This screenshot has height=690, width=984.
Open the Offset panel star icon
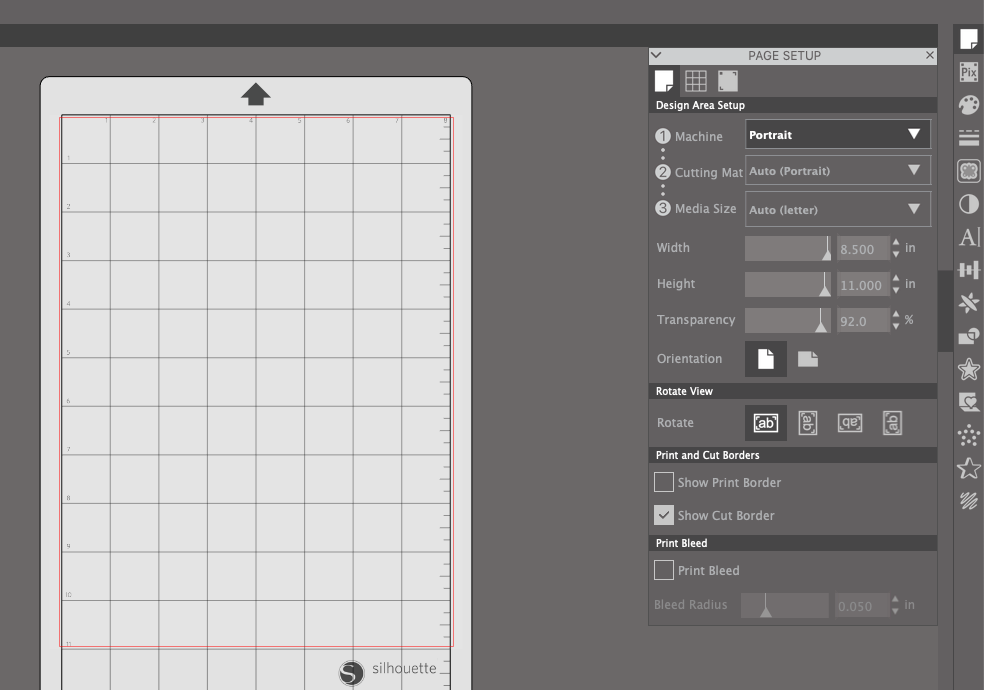pos(968,369)
